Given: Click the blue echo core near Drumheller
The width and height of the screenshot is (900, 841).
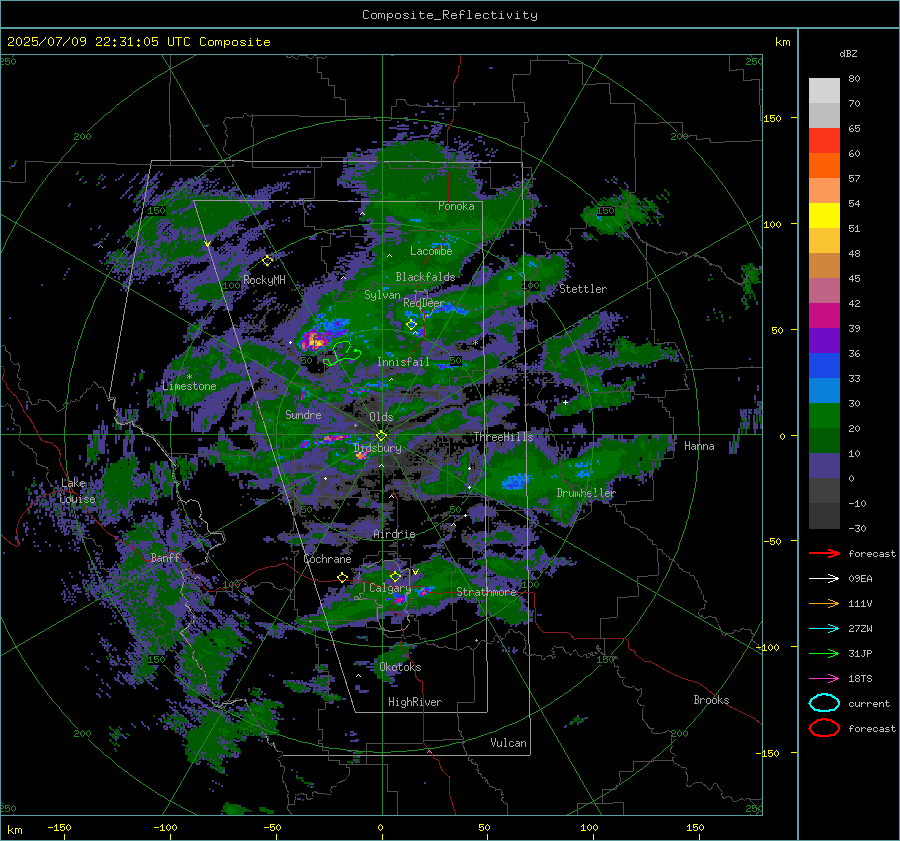Looking at the screenshot, I should click(514, 481).
